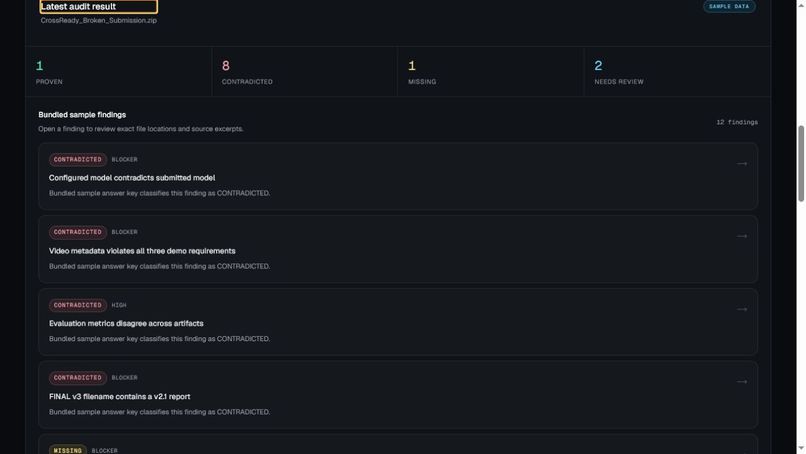Click CONTRADICTED badge on Configured model finding
Viewport: 806px width, 454px height.
point(78,159)
